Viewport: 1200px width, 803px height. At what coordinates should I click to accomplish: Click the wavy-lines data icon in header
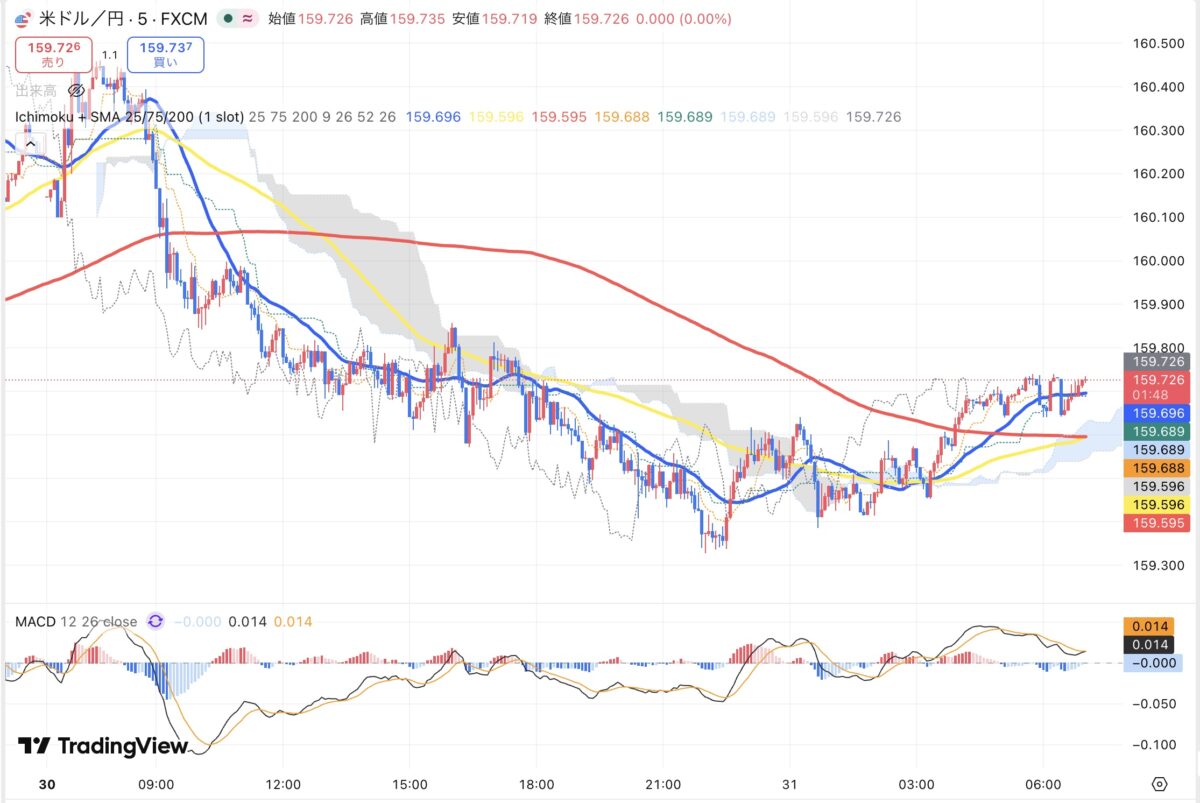pos(248,19)
